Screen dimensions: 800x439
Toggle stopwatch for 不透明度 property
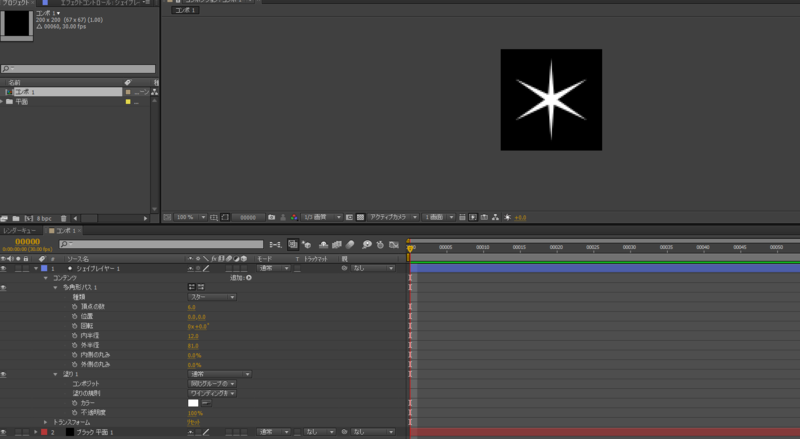click(x=74, y=413)
